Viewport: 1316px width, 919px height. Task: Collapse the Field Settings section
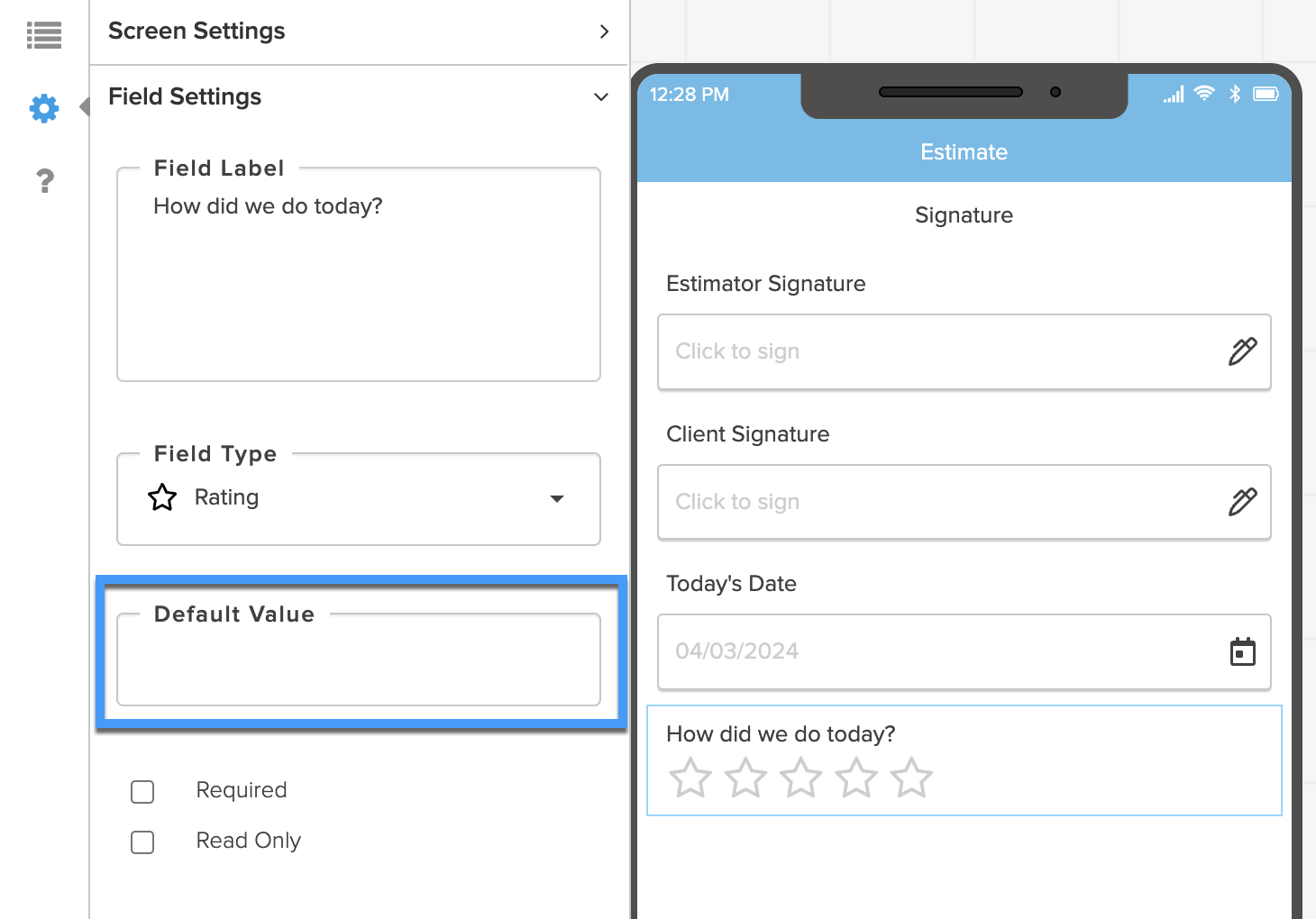(x=359, y=96)
